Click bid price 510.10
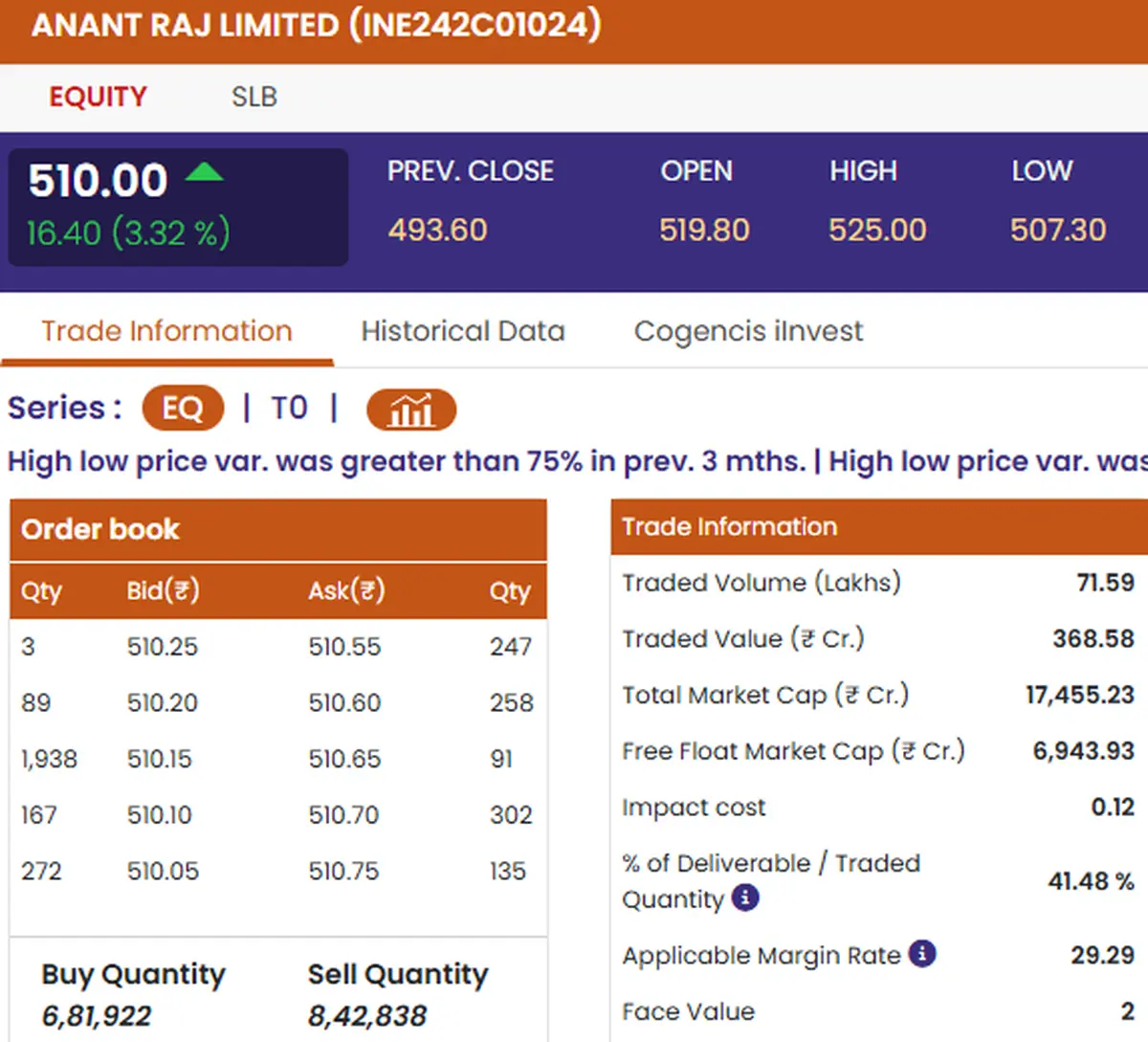Viewport: 1148px width, 1042px height. (160, 815)
